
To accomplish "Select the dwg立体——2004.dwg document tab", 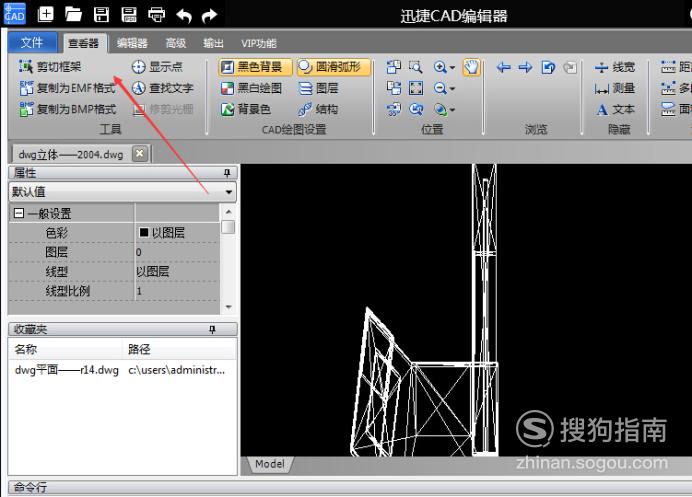I will tap(71, 154).
